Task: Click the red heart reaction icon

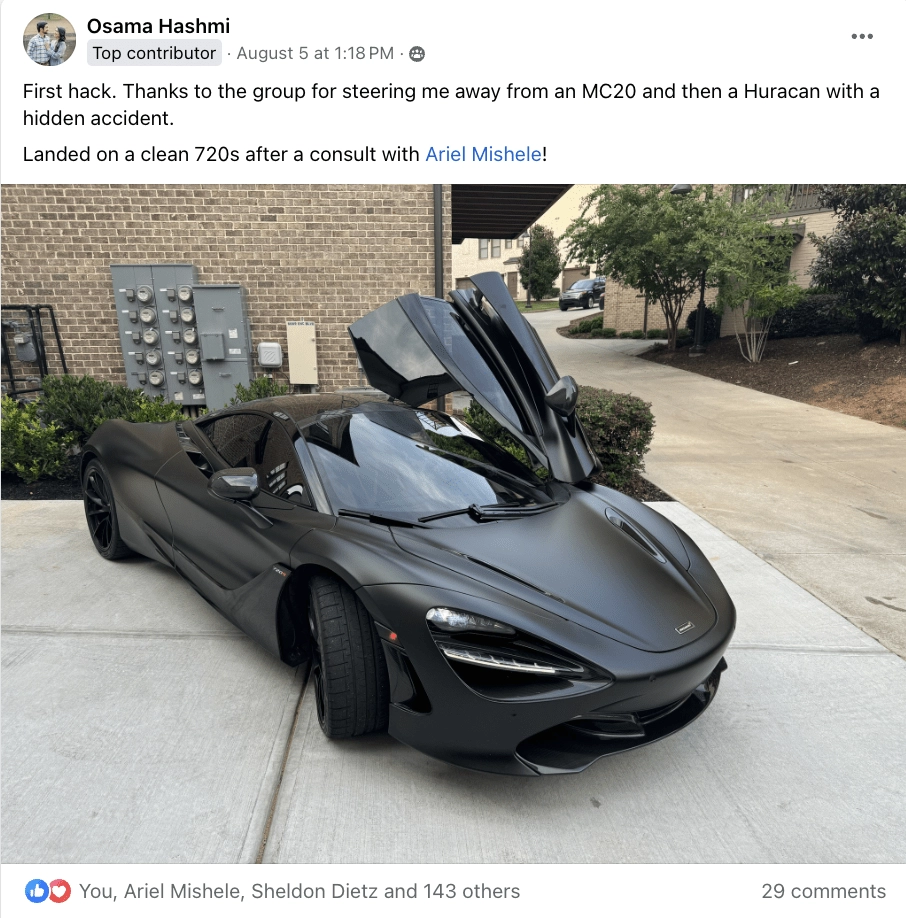Action: point(59,891)
